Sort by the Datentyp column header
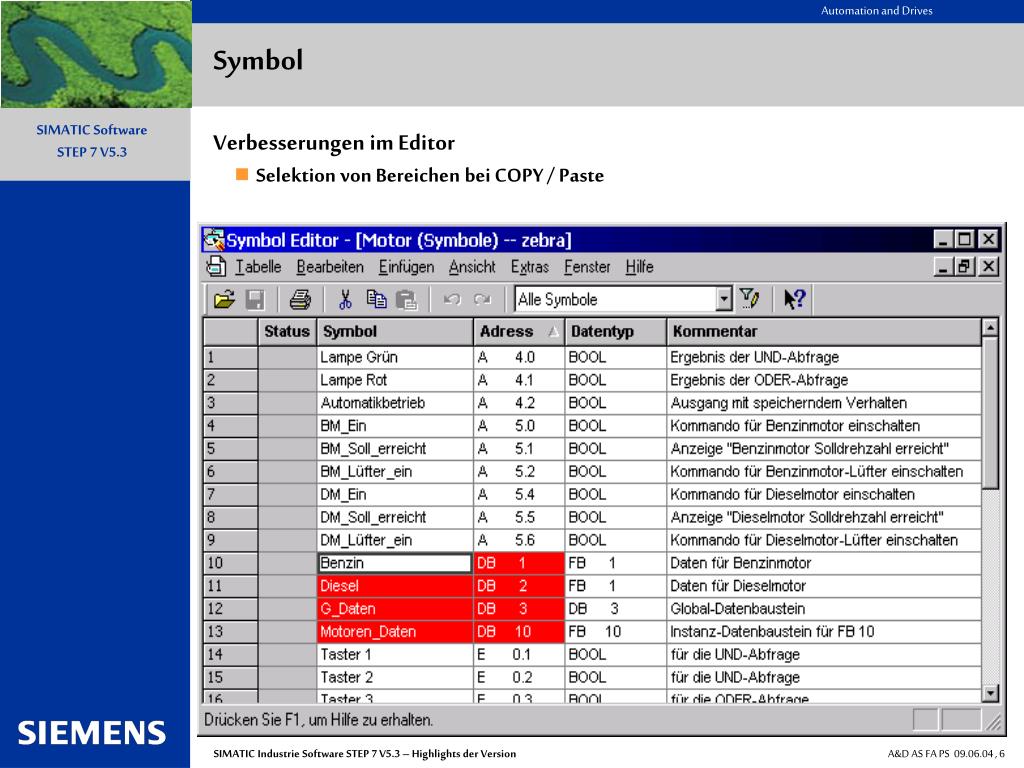Viewport: 1024px width, 768px height. [615, 332]
